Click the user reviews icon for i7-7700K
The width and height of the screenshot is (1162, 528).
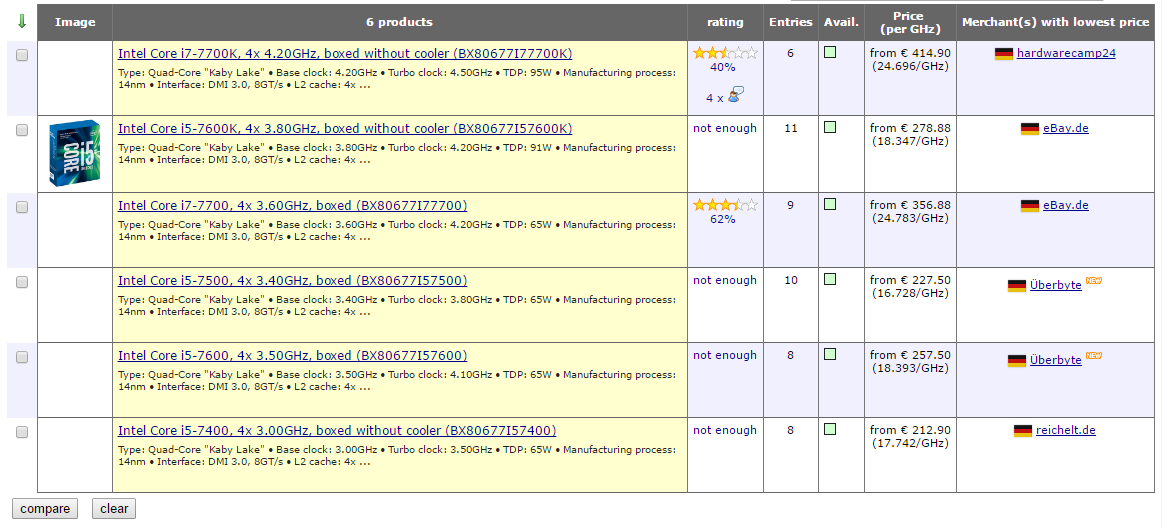(735, 96)
